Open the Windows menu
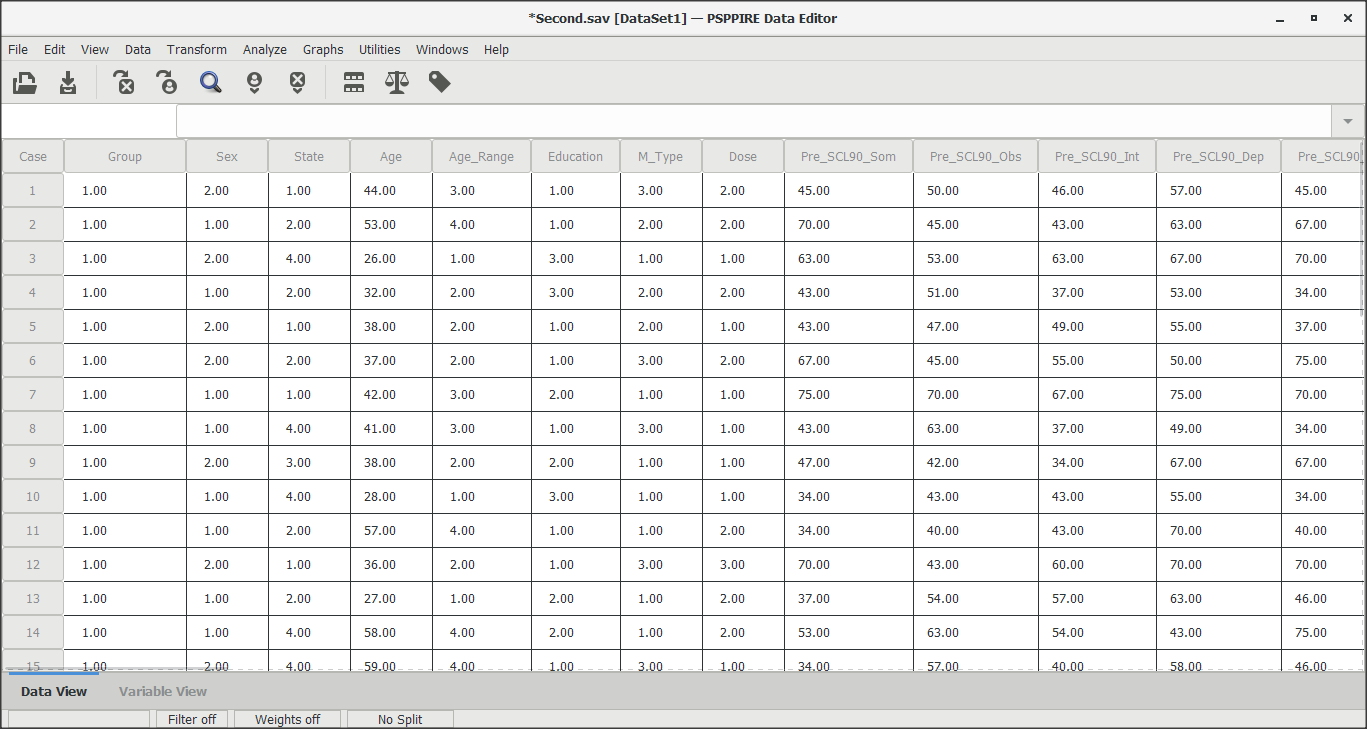The image size is (1367, 729). (x=442, y=49)
